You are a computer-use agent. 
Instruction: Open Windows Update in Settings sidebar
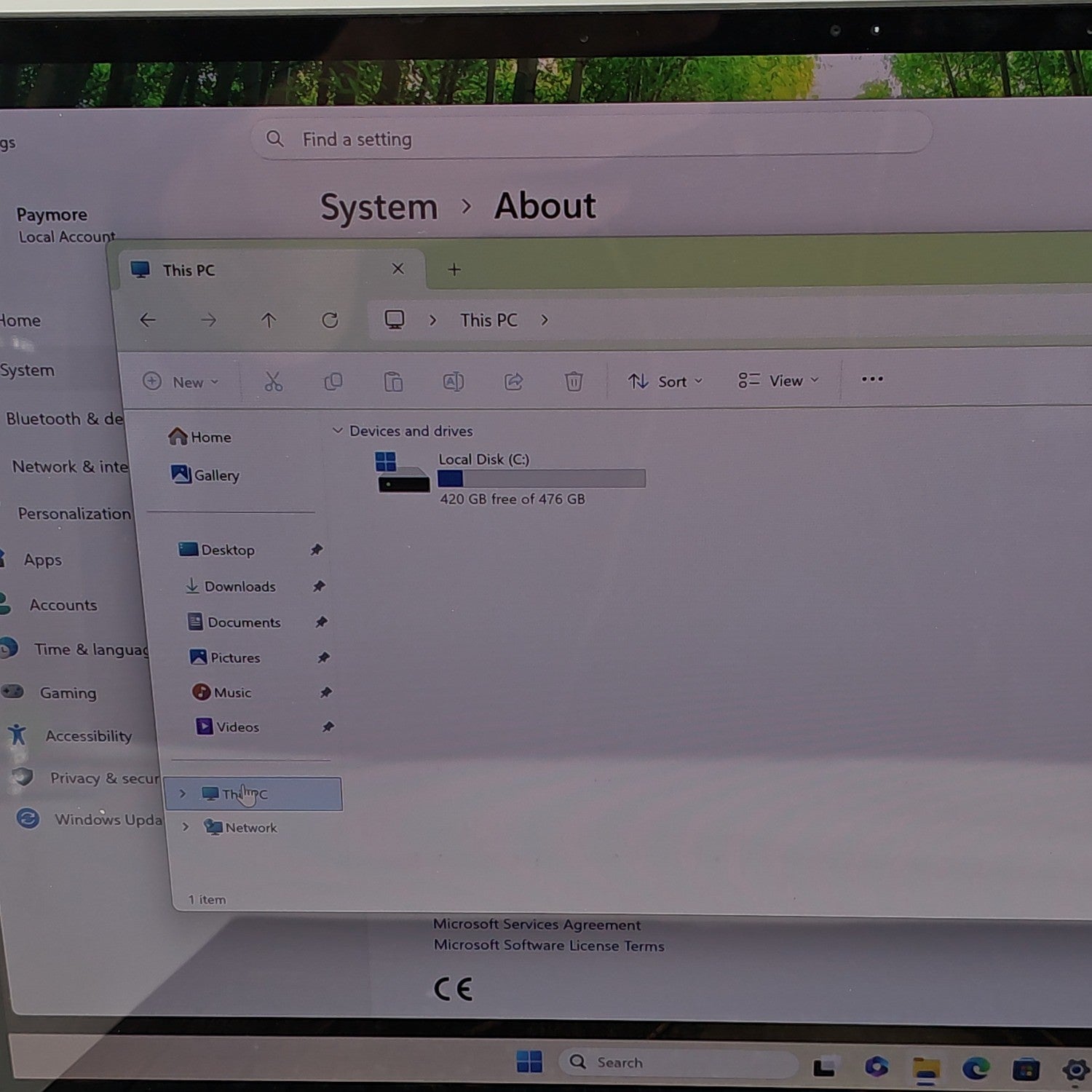108,820
